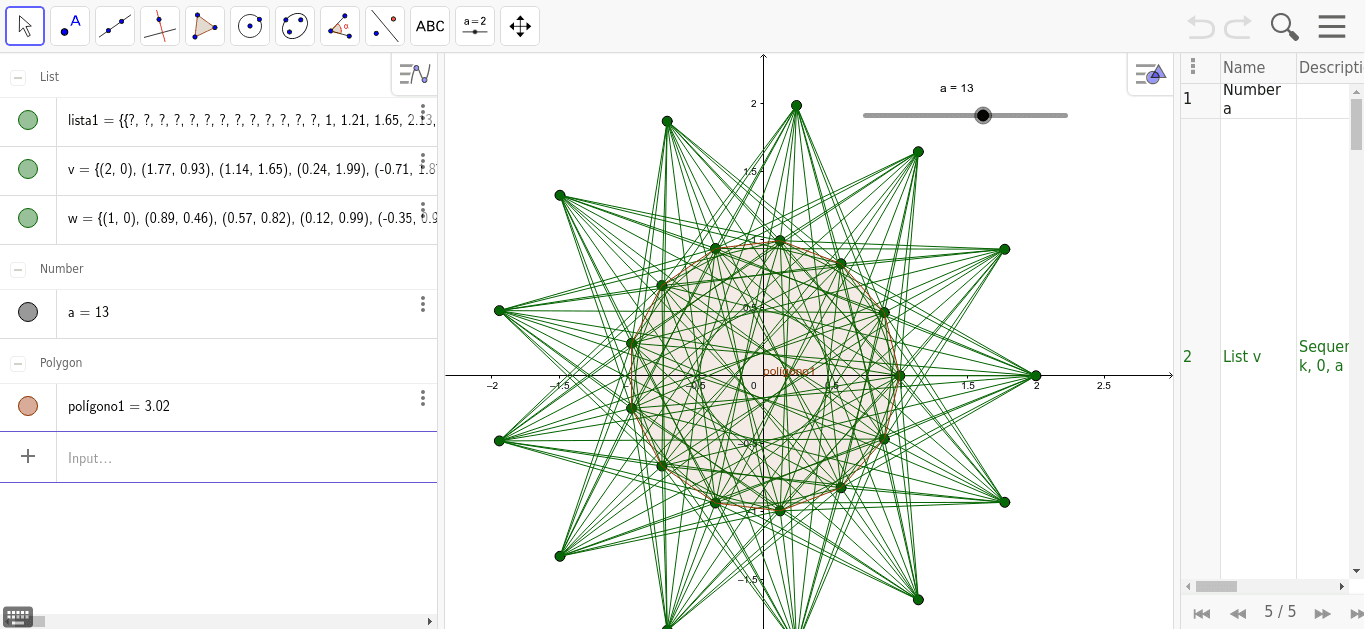Image resolution: width=1366 pixels, height=631 pixels.
Task: Open the main hamburger menu
Action: [x=1332, y=27]
